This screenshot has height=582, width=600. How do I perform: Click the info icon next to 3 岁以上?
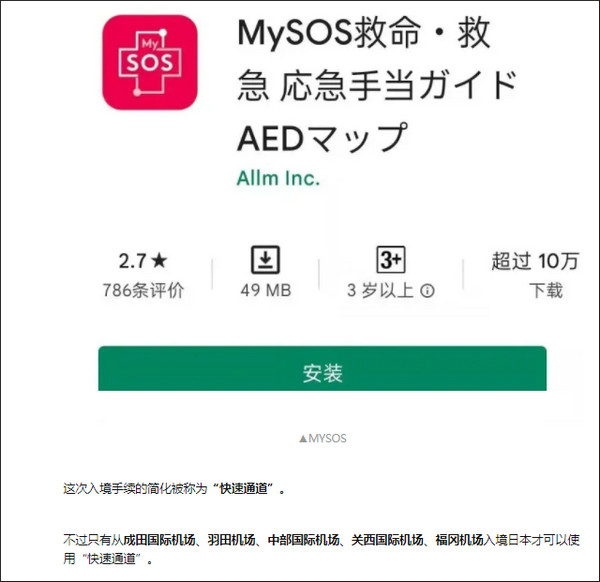coord(427,291)
